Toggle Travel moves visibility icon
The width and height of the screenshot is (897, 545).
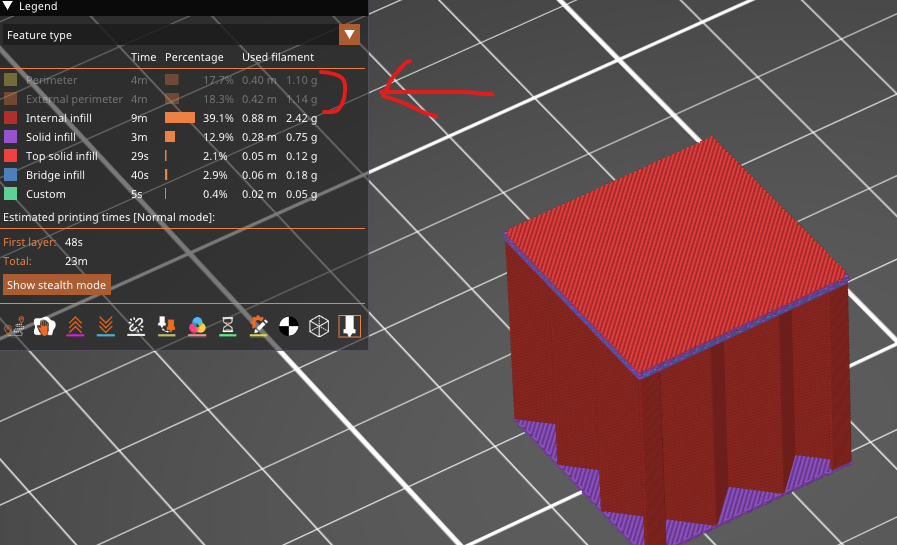click(14, 327)
